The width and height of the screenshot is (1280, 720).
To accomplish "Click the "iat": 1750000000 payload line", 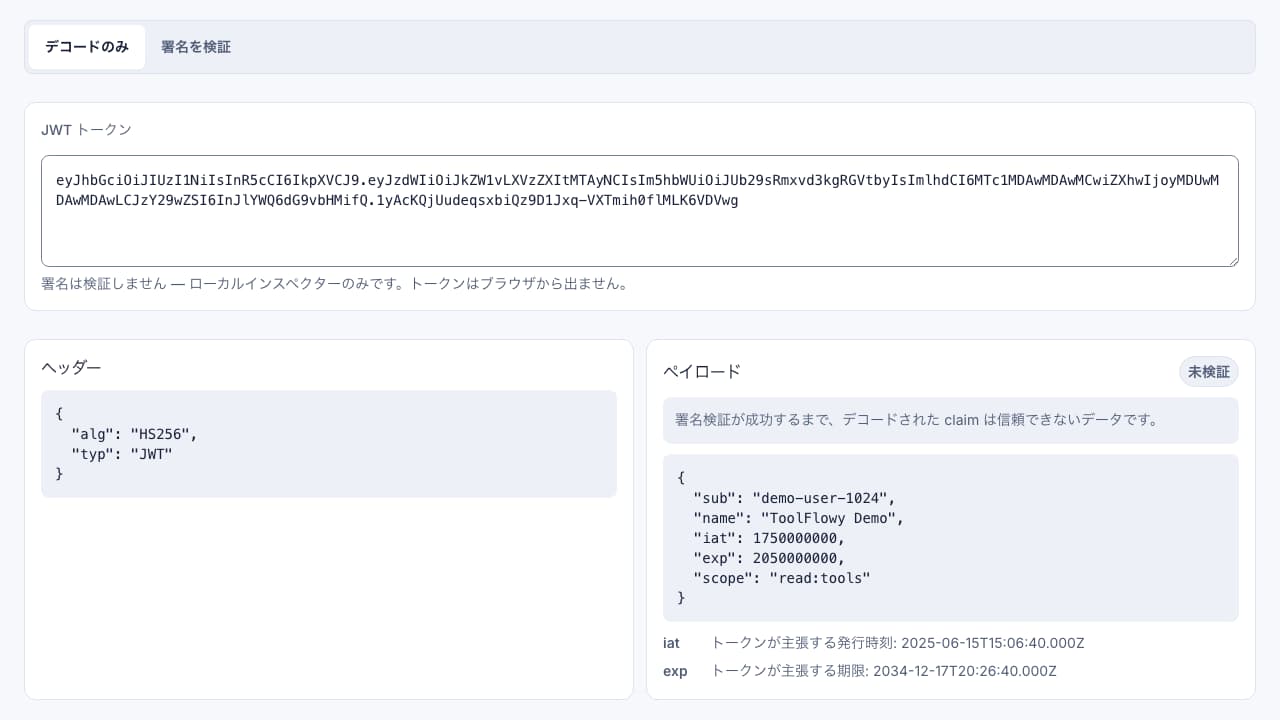I will 769,538.
